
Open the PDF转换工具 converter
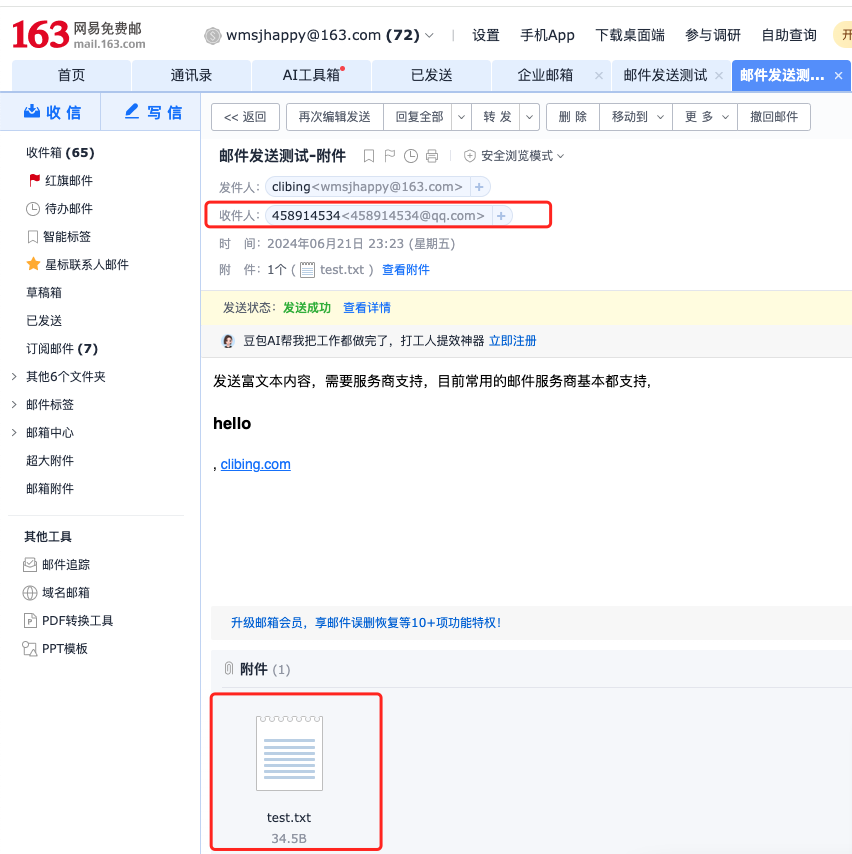click(x=77, y=621)
